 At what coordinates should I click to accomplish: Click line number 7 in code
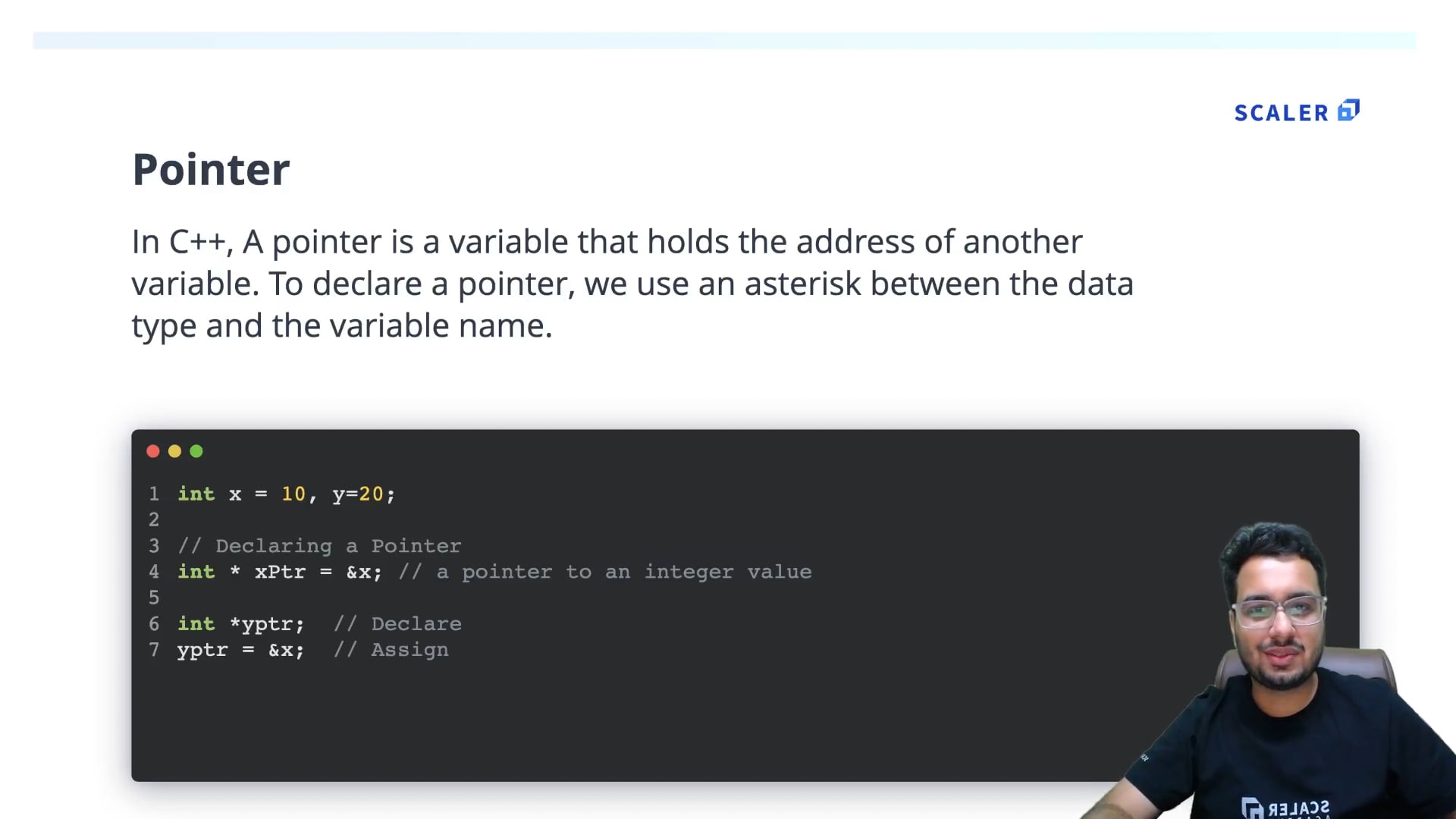[x=154, y=650]
